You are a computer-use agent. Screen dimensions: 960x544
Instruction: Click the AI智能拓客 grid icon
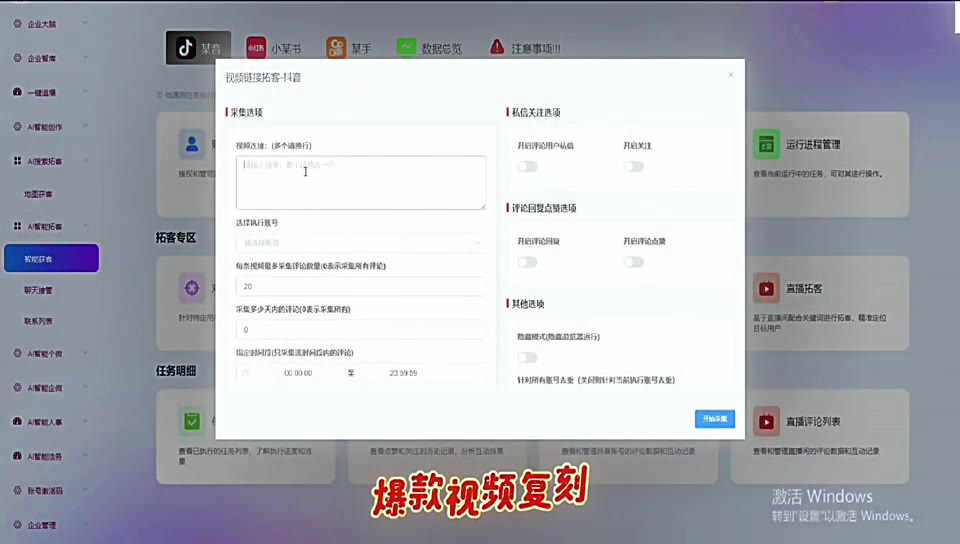pyautogui.click(x=17, y=226)
